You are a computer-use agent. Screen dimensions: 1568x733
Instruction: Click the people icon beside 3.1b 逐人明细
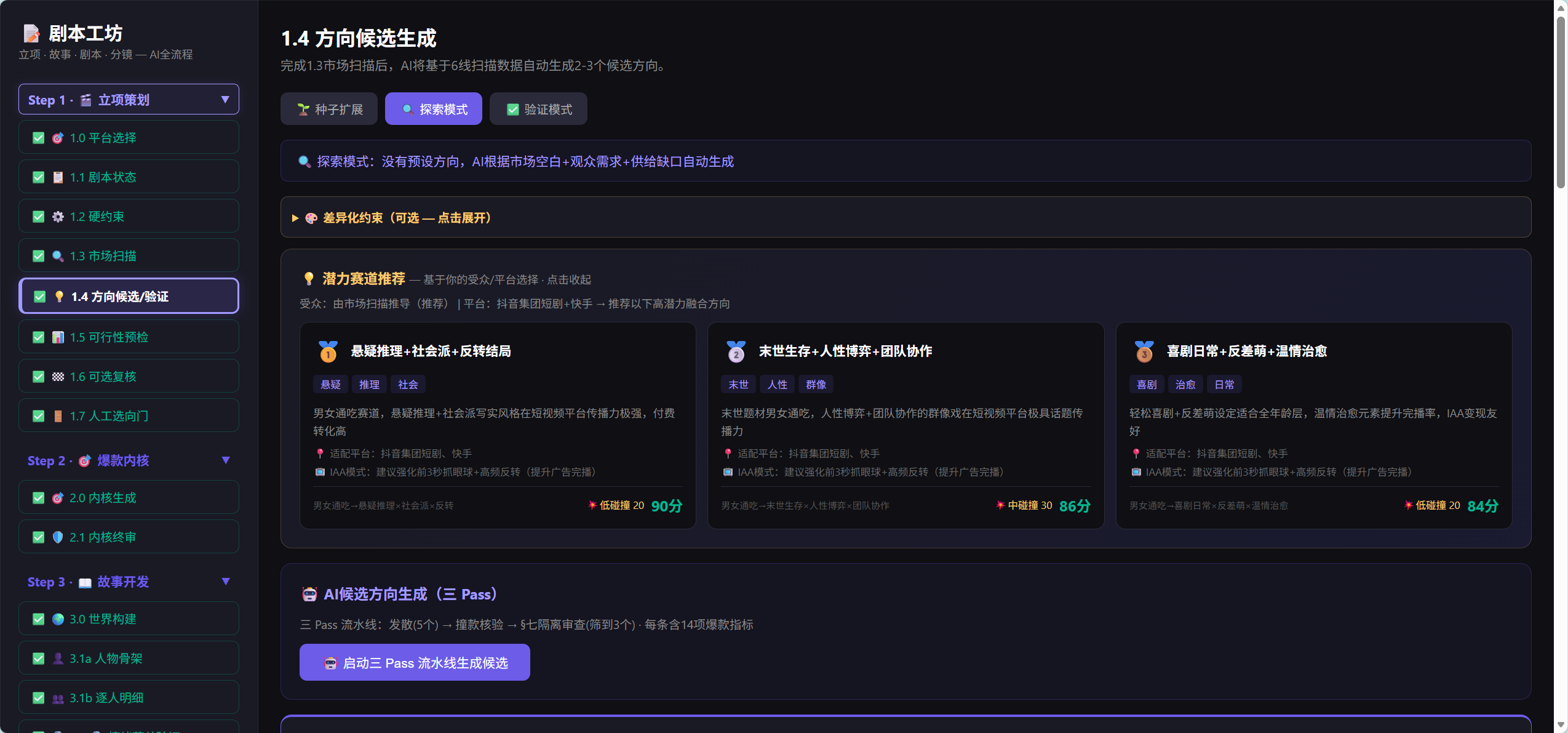coord(58,698)
